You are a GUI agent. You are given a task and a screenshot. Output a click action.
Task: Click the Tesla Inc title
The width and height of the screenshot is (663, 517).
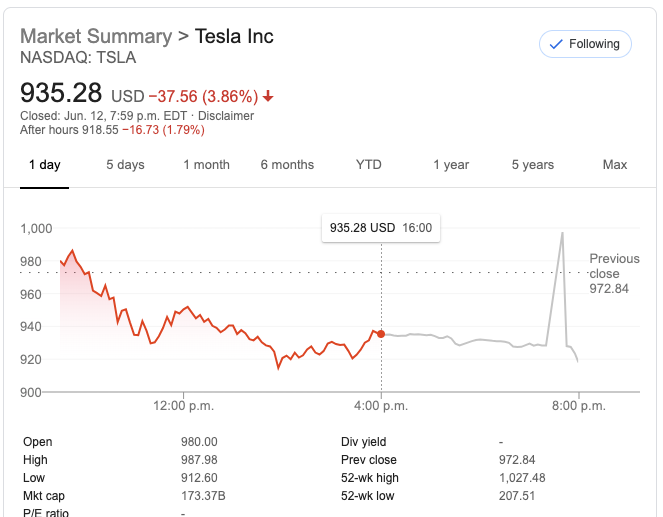234,37
